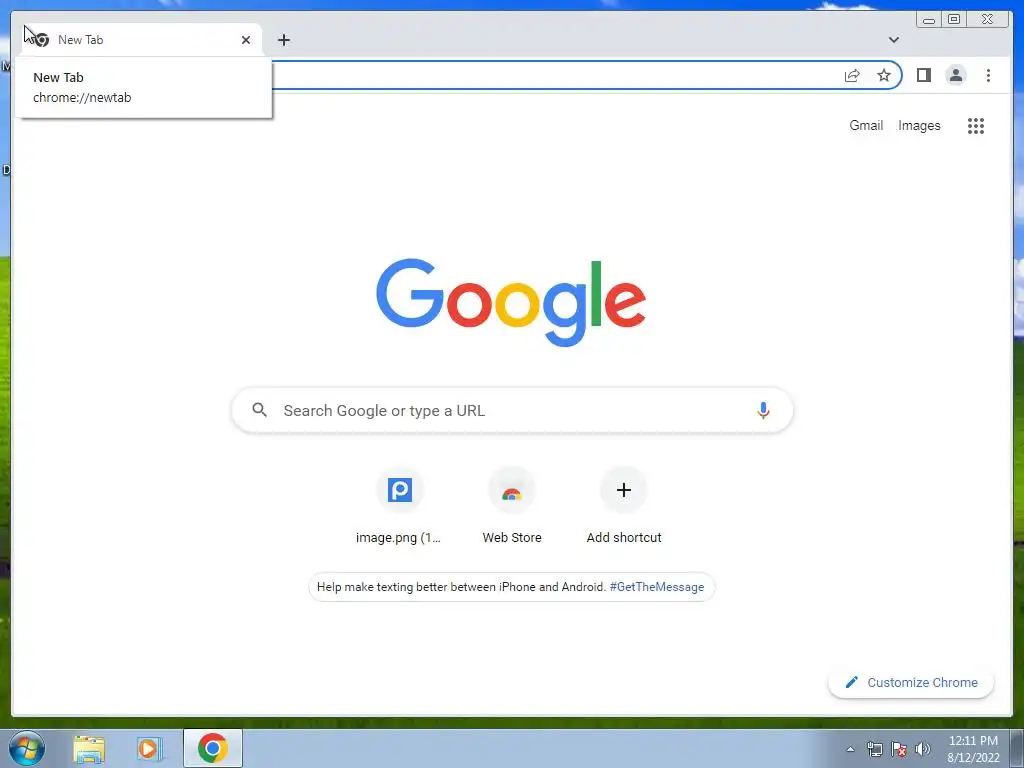Open Windows Explorer from taskbar

[x=89, y=748]
